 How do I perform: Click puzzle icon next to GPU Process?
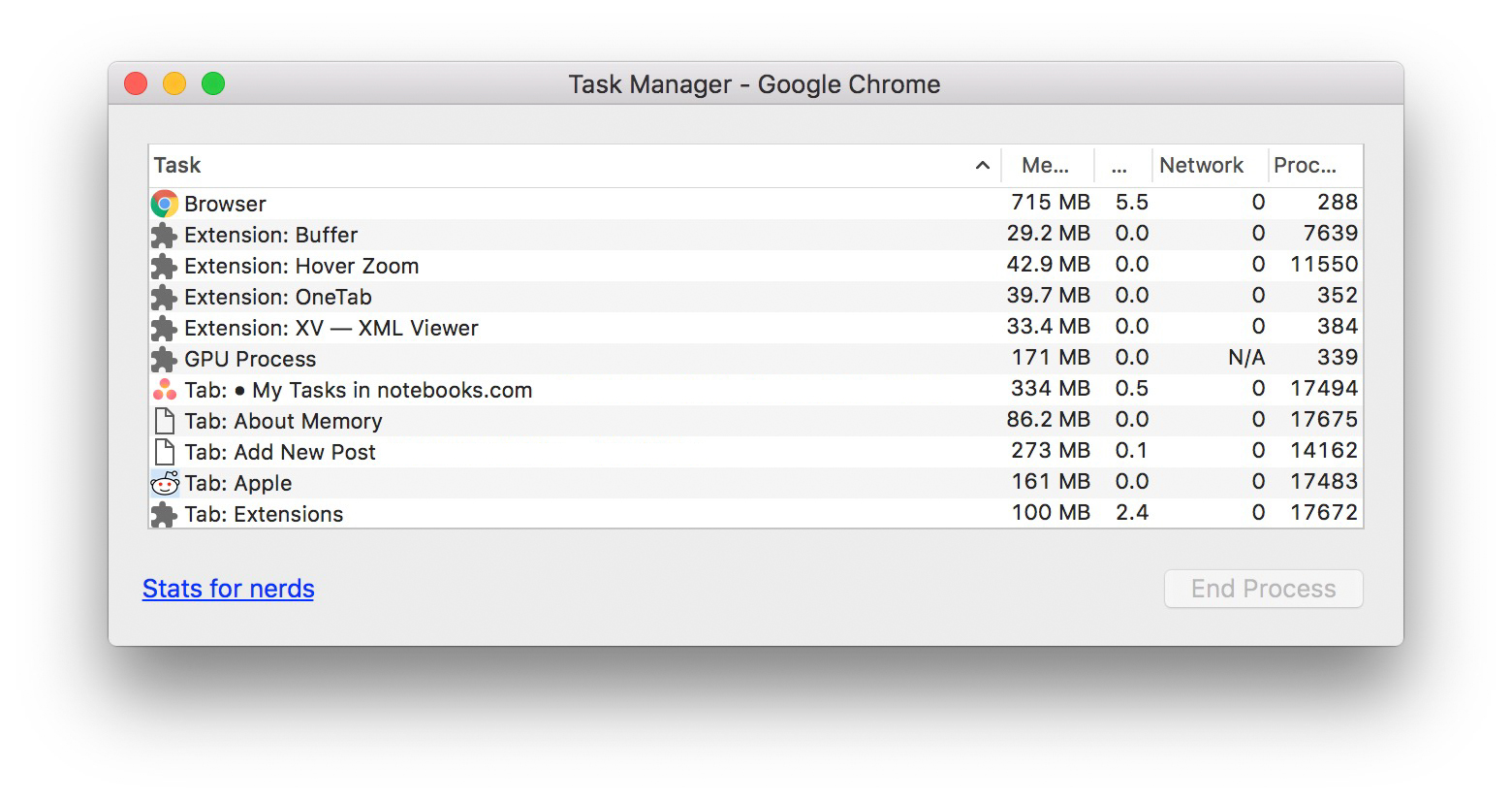tap(165, 359)
